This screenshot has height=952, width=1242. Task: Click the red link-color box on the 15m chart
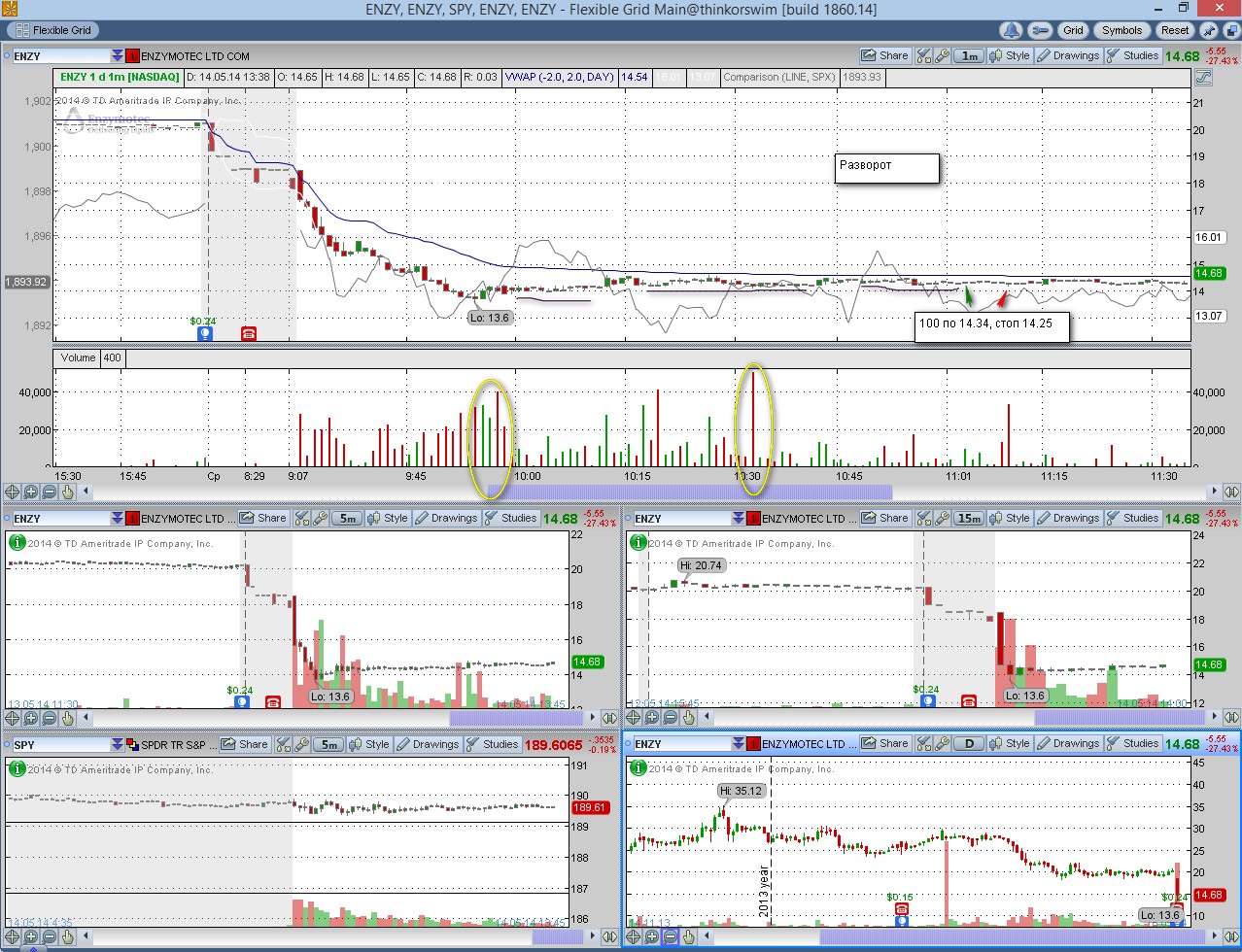click(753, 519)
